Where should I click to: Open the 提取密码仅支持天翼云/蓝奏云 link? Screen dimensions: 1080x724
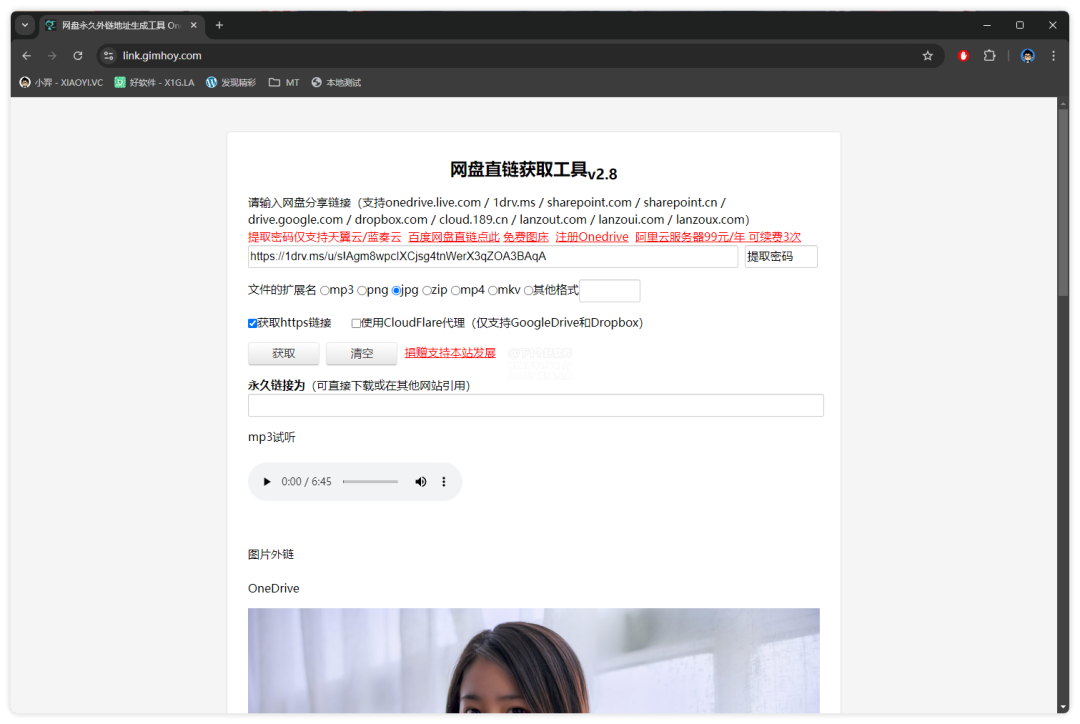pos(324,237)
